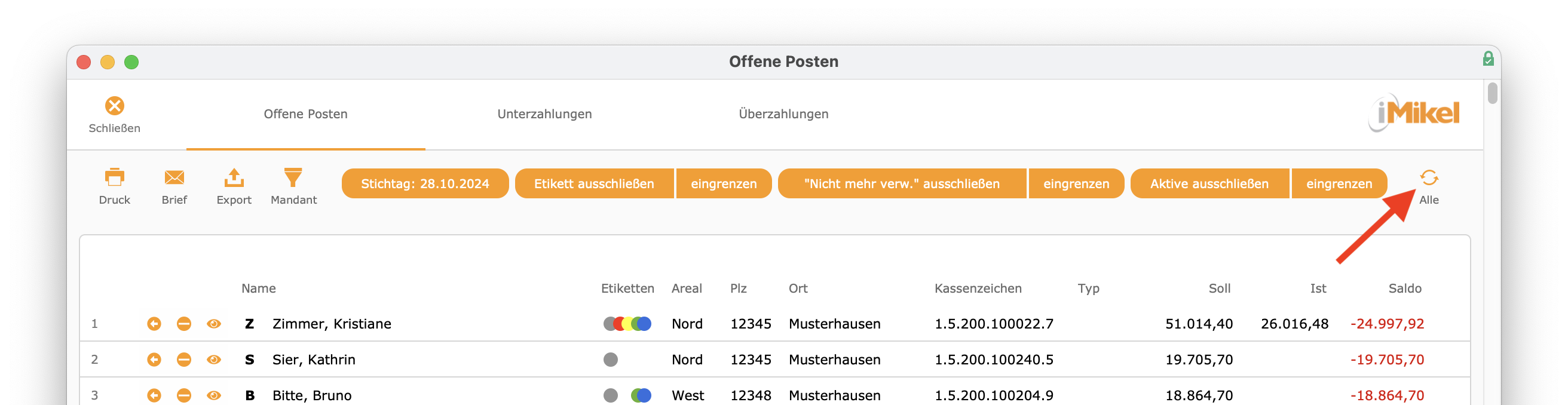Click the iMikel logo
Image resolution: width=1568 pixels, height=405 pixels.
pos(1413,112)
